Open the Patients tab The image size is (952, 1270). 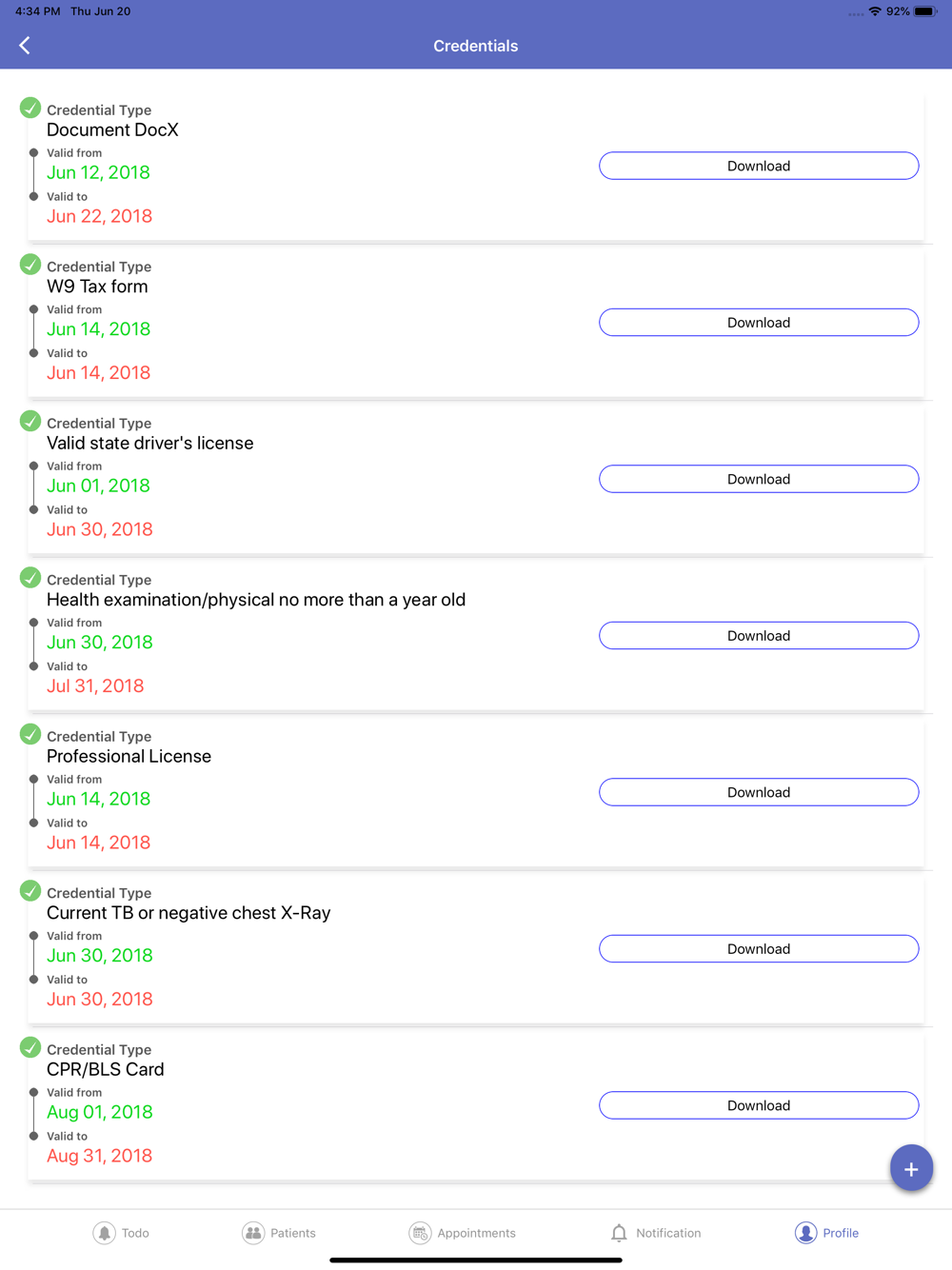click(279, 1233)
